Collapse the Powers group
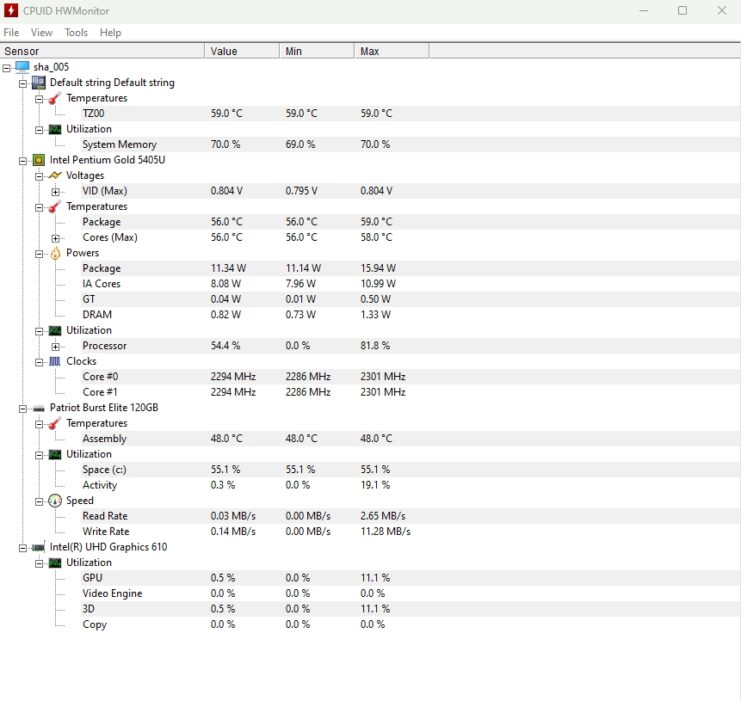This screenshot has width=741, height=701. click(39, 254)
